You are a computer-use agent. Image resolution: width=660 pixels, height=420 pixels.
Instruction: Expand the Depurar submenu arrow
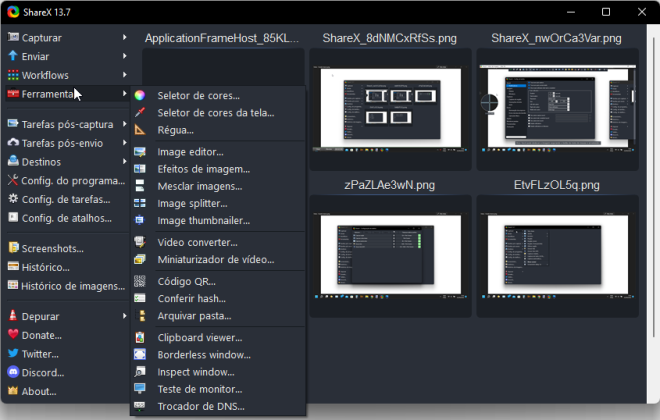pyautogui.click(x=125, y=316)
